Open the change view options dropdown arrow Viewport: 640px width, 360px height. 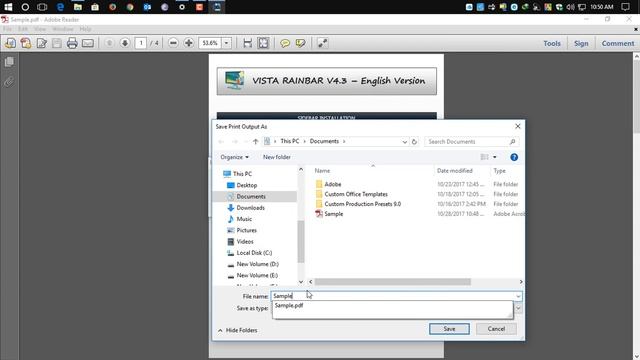pos(495,157)
